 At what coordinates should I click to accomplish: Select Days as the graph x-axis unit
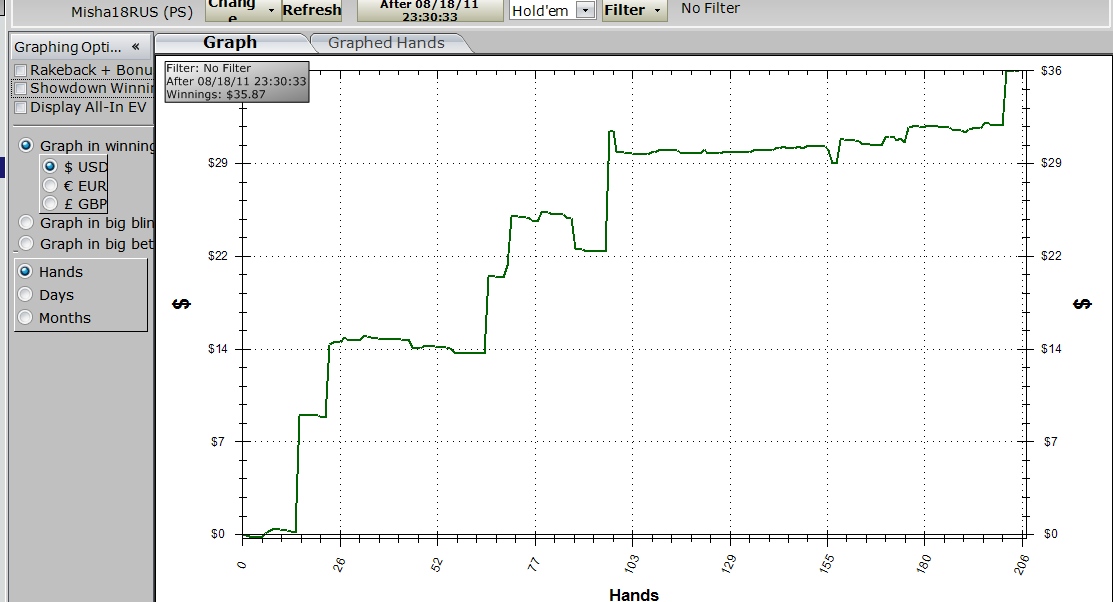point(26,295)
